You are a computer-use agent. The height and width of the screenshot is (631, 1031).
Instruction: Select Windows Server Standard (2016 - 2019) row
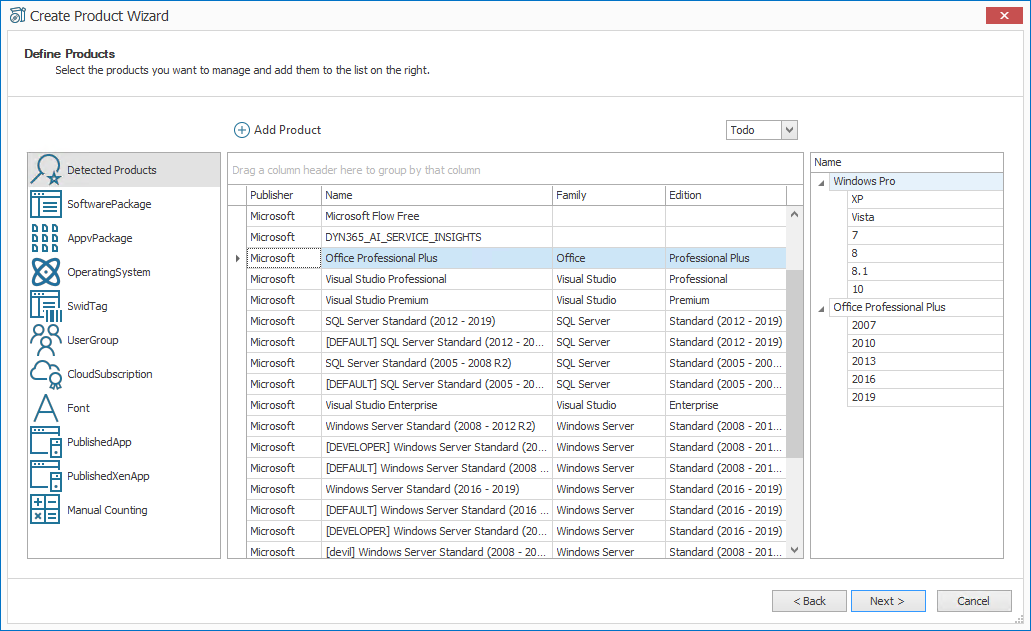pyautogui.click(x=516, y=490)
